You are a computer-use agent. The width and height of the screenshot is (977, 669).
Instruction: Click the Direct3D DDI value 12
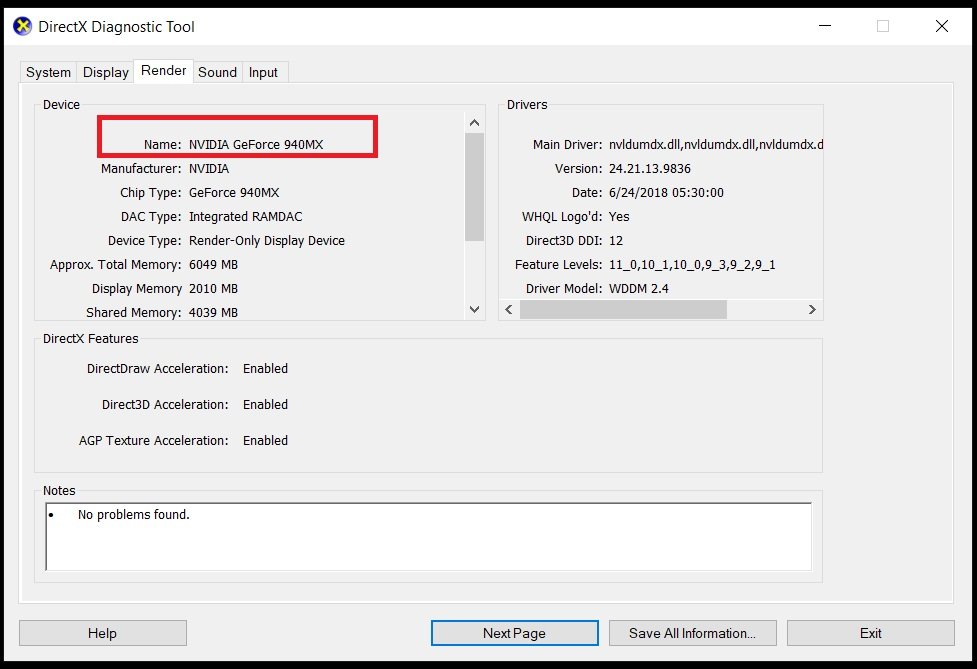tap(616, 241)
